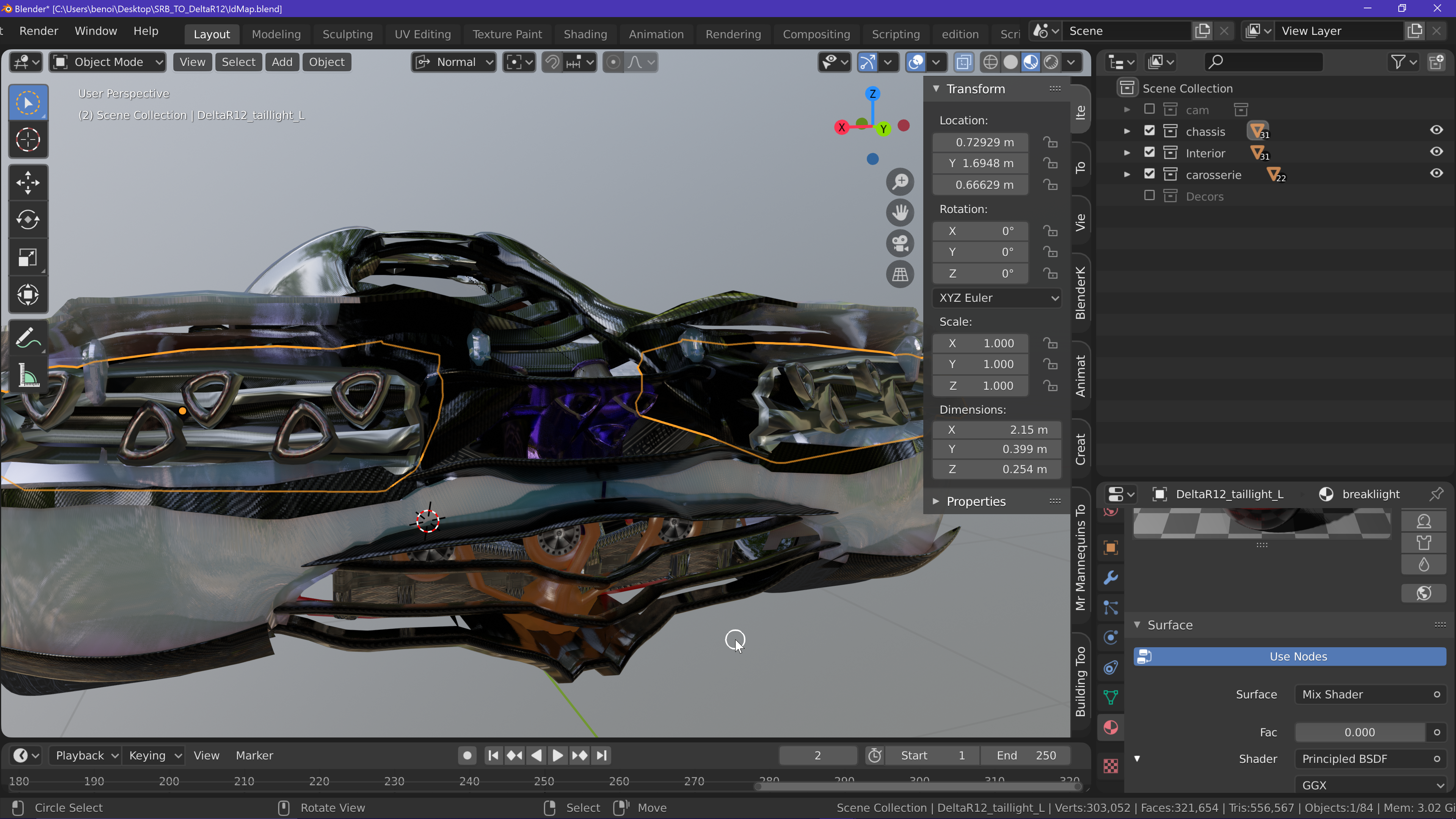The height and width of the screenshot is (819, 1456).
Task: Expand the Properties panel section
Action: pyautogui.click(x=976, y=501)
